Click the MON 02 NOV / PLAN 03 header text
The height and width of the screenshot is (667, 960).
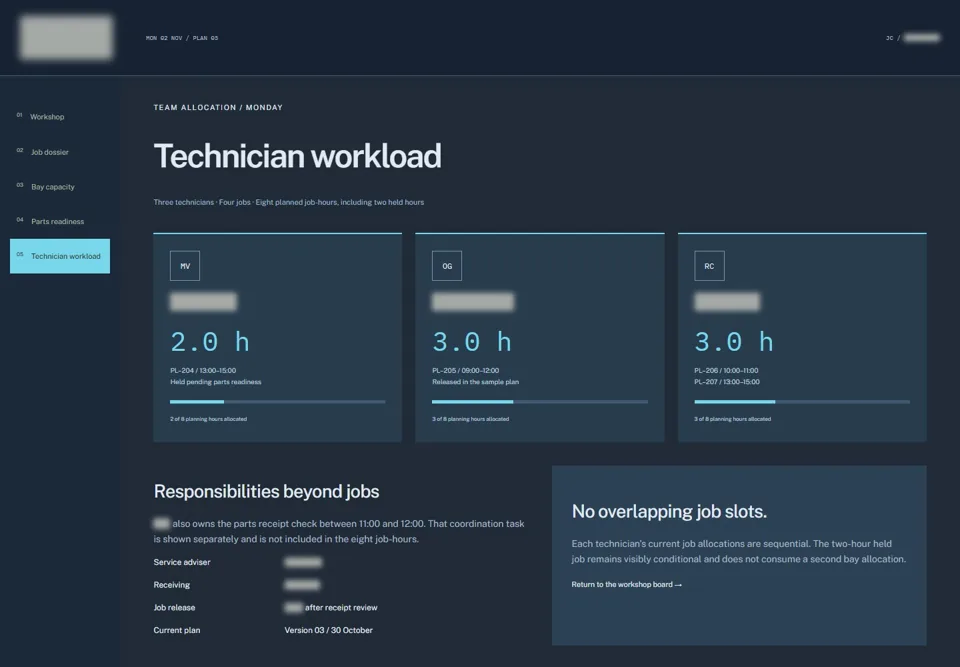pyautogui.click(x=182, y=38)
